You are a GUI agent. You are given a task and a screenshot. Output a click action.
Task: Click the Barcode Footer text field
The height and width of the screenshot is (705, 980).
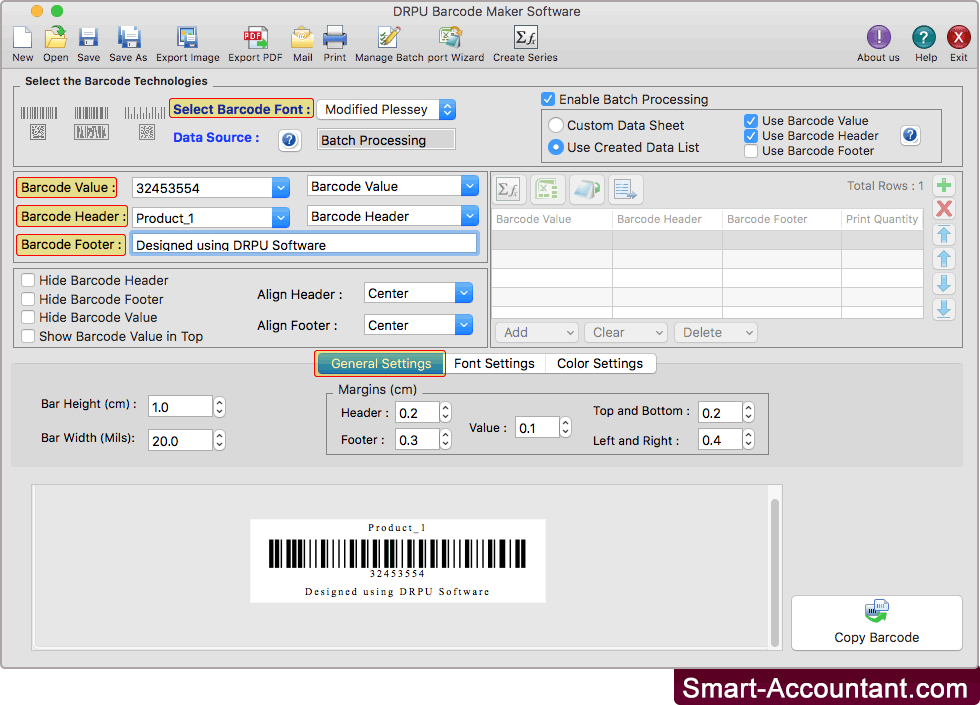click(x=304, y=244)
